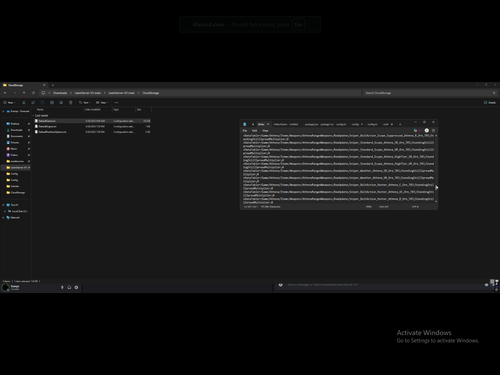Open the pinned LawinServer folder in sidebar

tap(17, 167)
